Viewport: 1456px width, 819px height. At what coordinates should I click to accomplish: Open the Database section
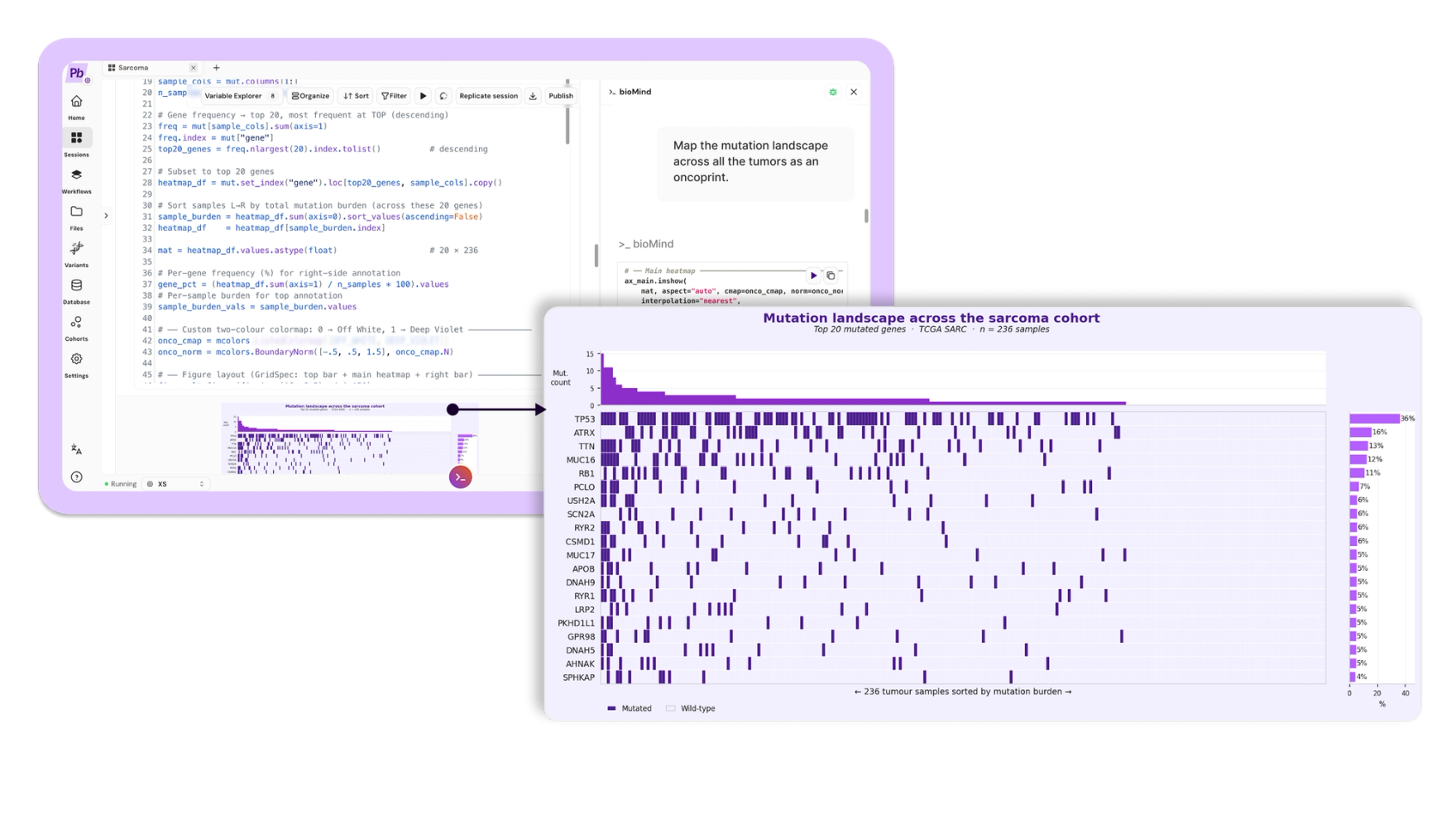pyautogui.click(x=76, y=290)
